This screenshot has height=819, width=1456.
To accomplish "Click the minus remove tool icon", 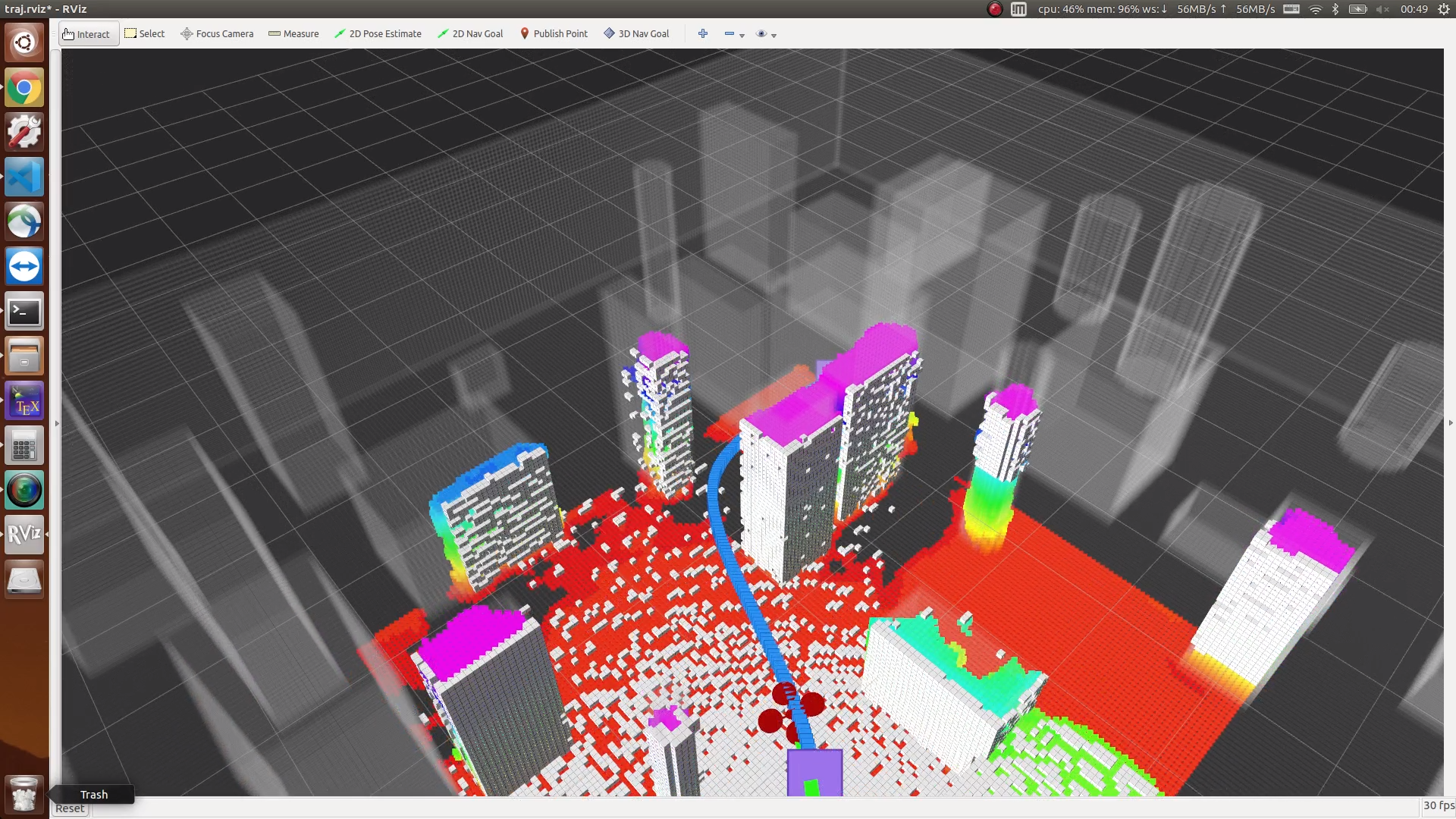I will 729,34.
